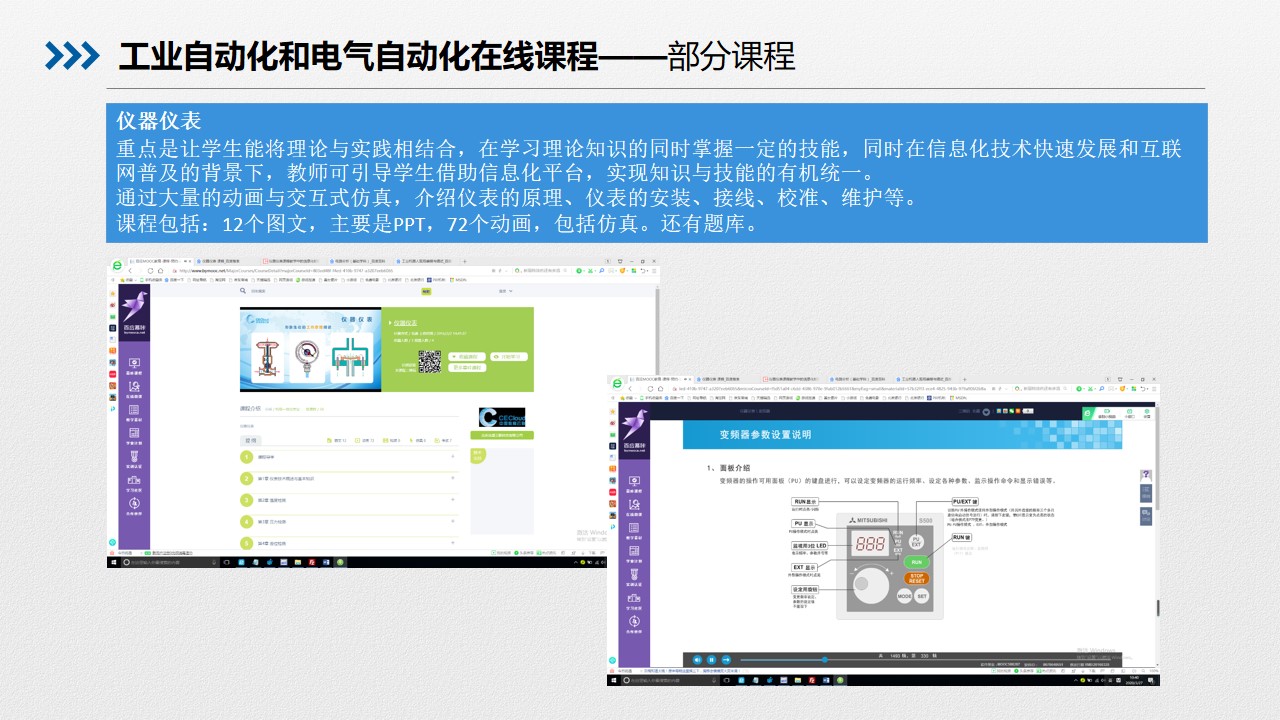Expand chapter row number 2
This screenshot has width=1280, height=720.
(x=349, y=479)
